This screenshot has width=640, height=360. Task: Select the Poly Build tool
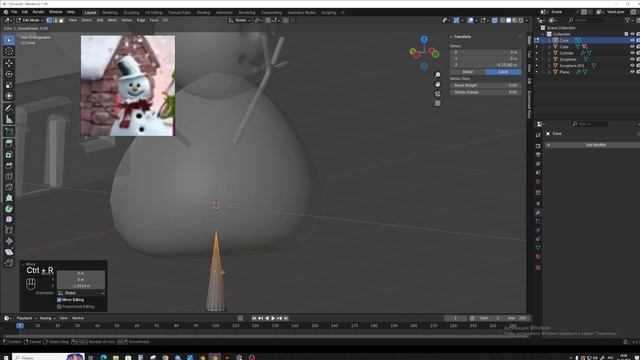click(x=9, y=198)
